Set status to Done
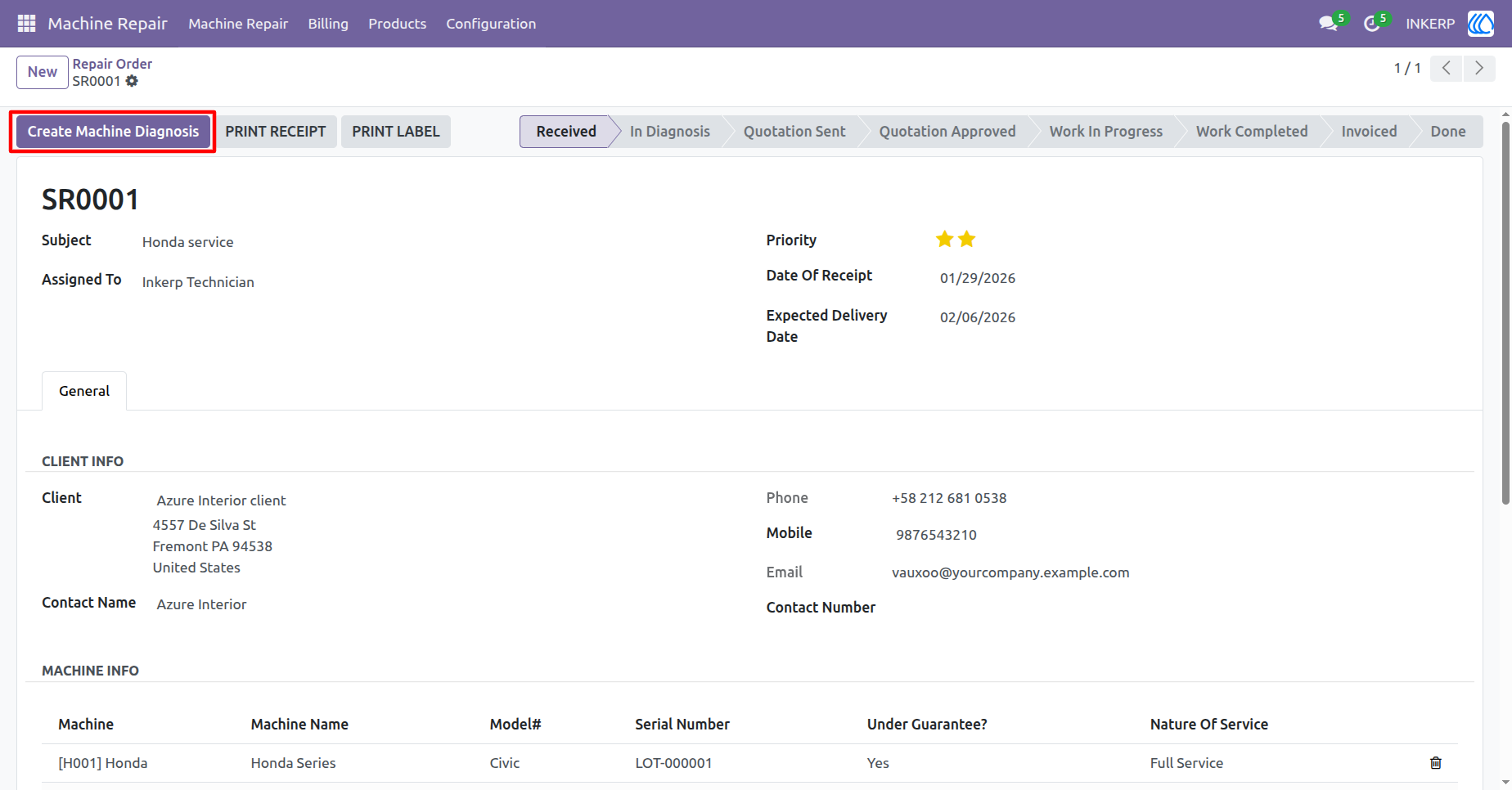This screenshot has width=1512, height=790. pyautogui.click(x=1448, y=132)
